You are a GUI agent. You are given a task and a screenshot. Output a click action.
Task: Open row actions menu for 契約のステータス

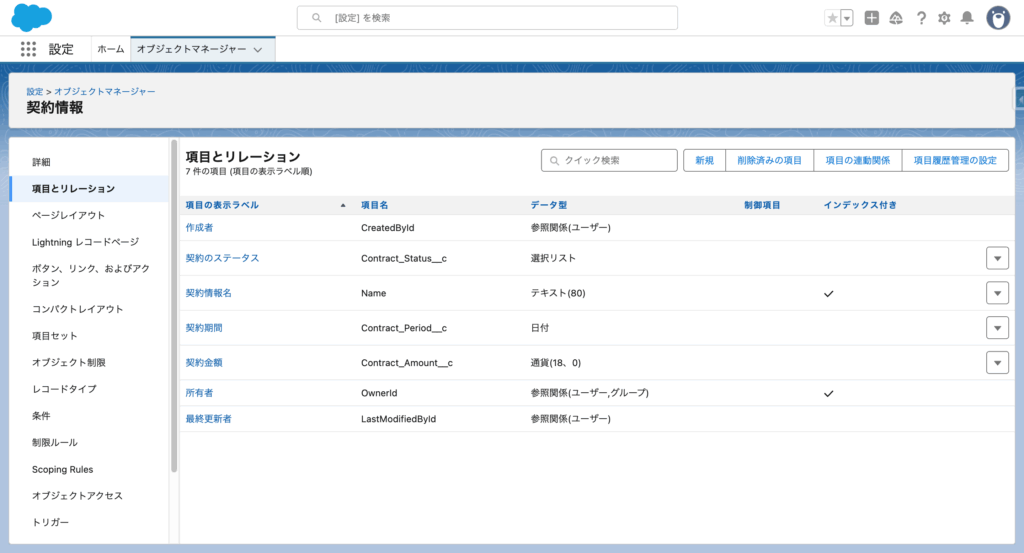click(x=997, y=258)
